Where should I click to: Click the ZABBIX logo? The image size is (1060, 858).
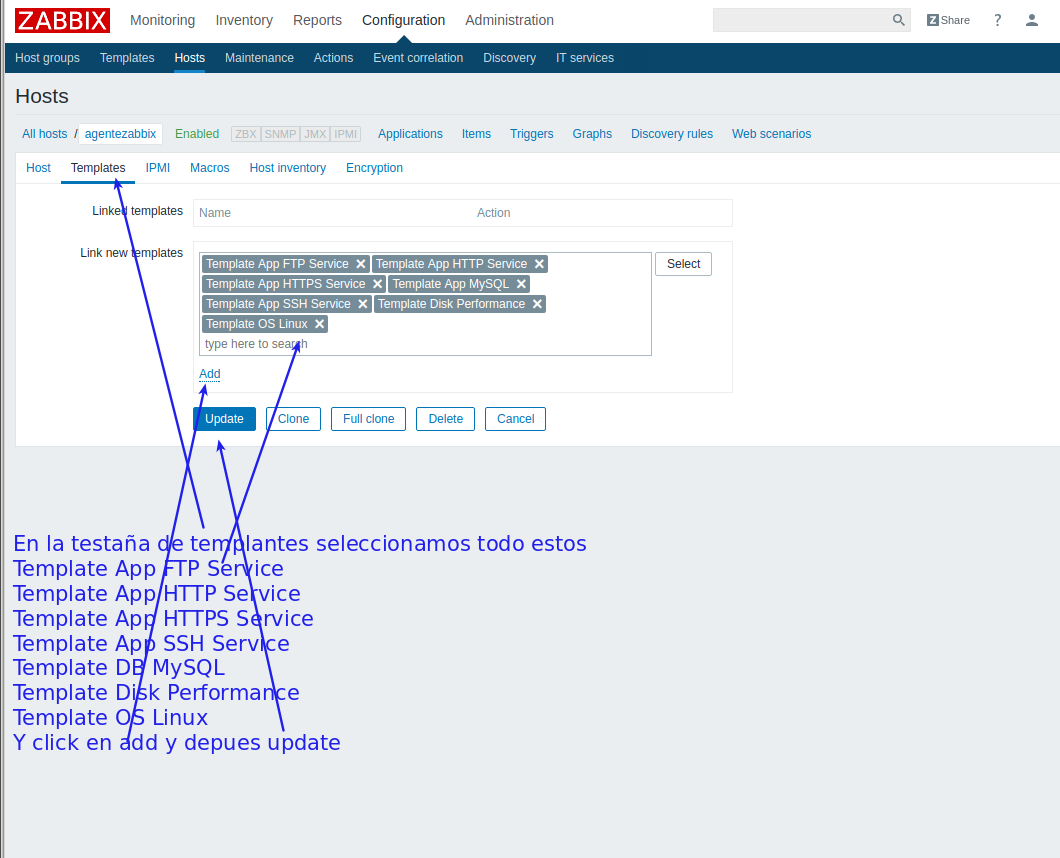(62, 20)
